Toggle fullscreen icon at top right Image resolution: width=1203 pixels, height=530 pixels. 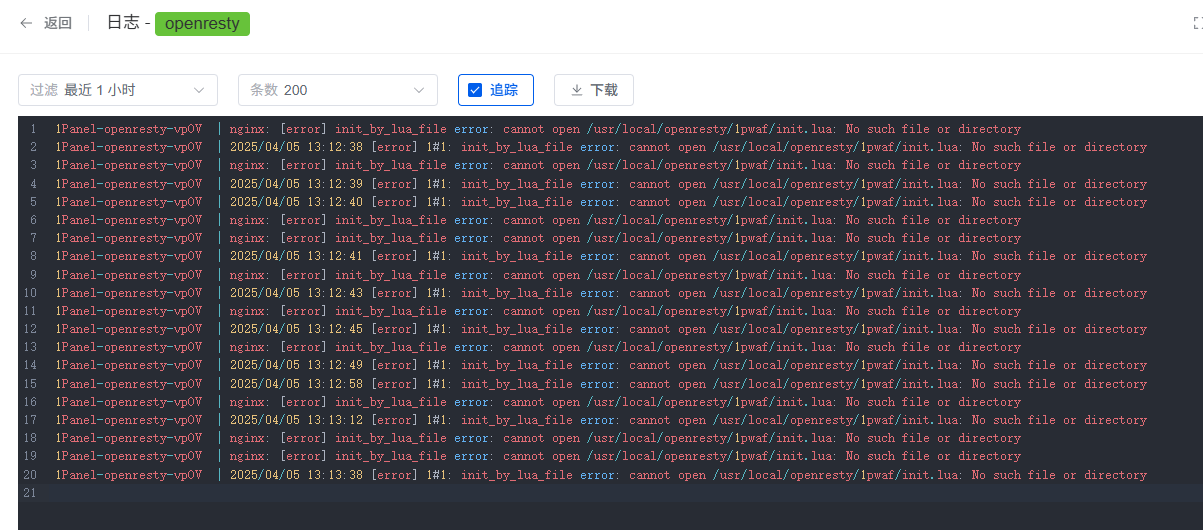(1197, 23)
